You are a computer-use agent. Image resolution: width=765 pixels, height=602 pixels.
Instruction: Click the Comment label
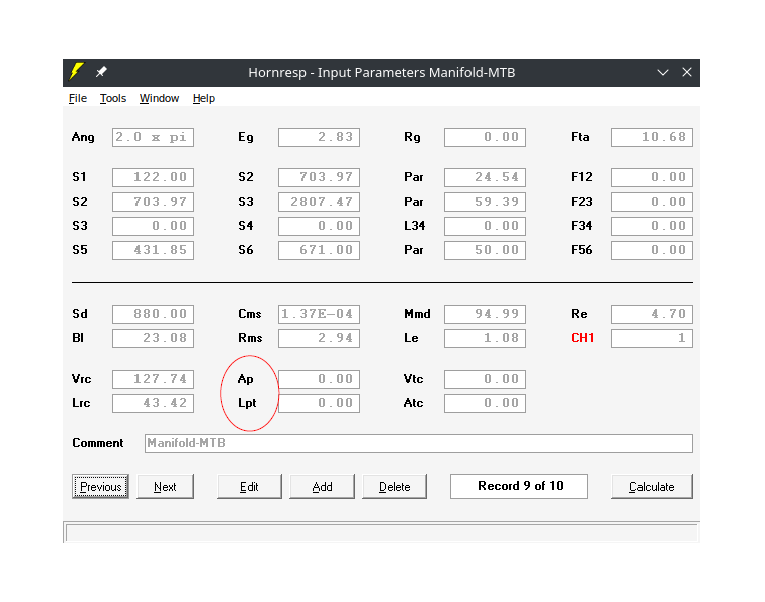click(x=98, y=443)
